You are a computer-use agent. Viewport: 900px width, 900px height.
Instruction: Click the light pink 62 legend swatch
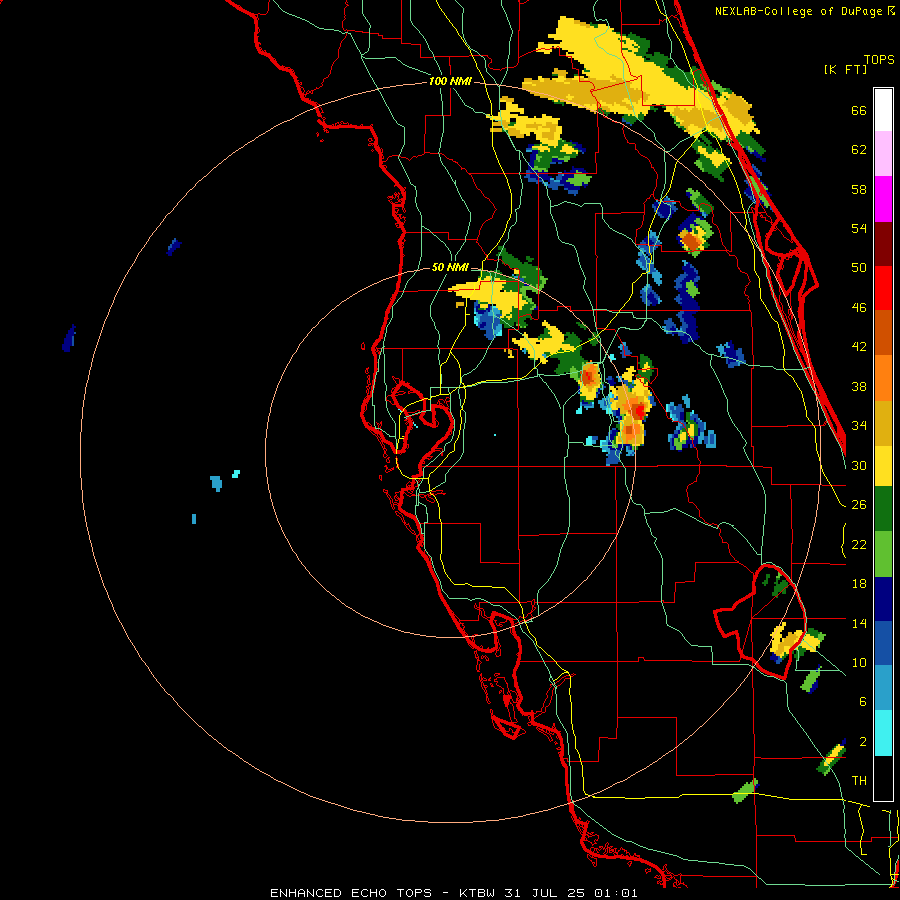pos(883,154)
